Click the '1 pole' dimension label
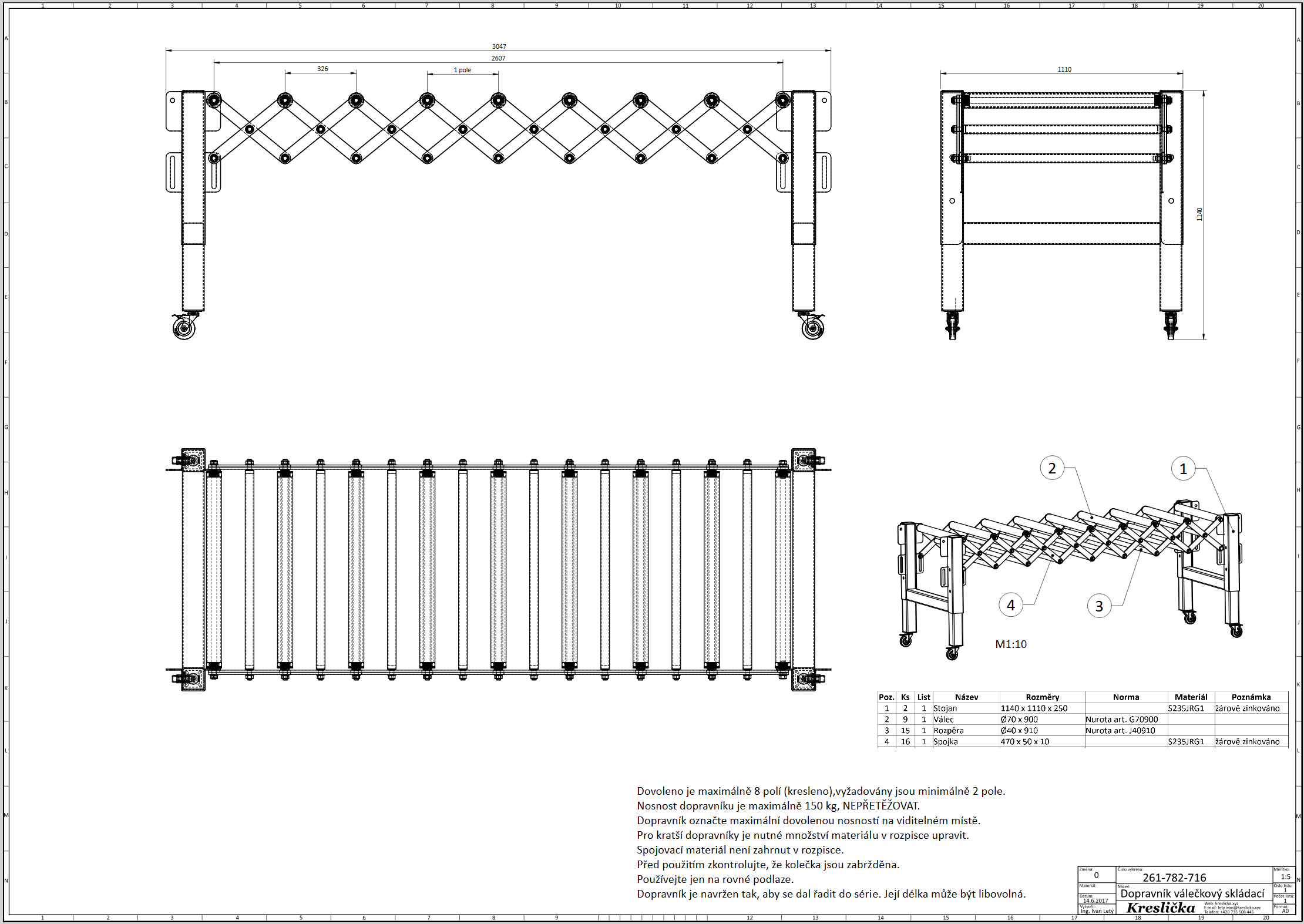Image resolution: width=1304 pixels, height=924 pixels. click(462, 70)
